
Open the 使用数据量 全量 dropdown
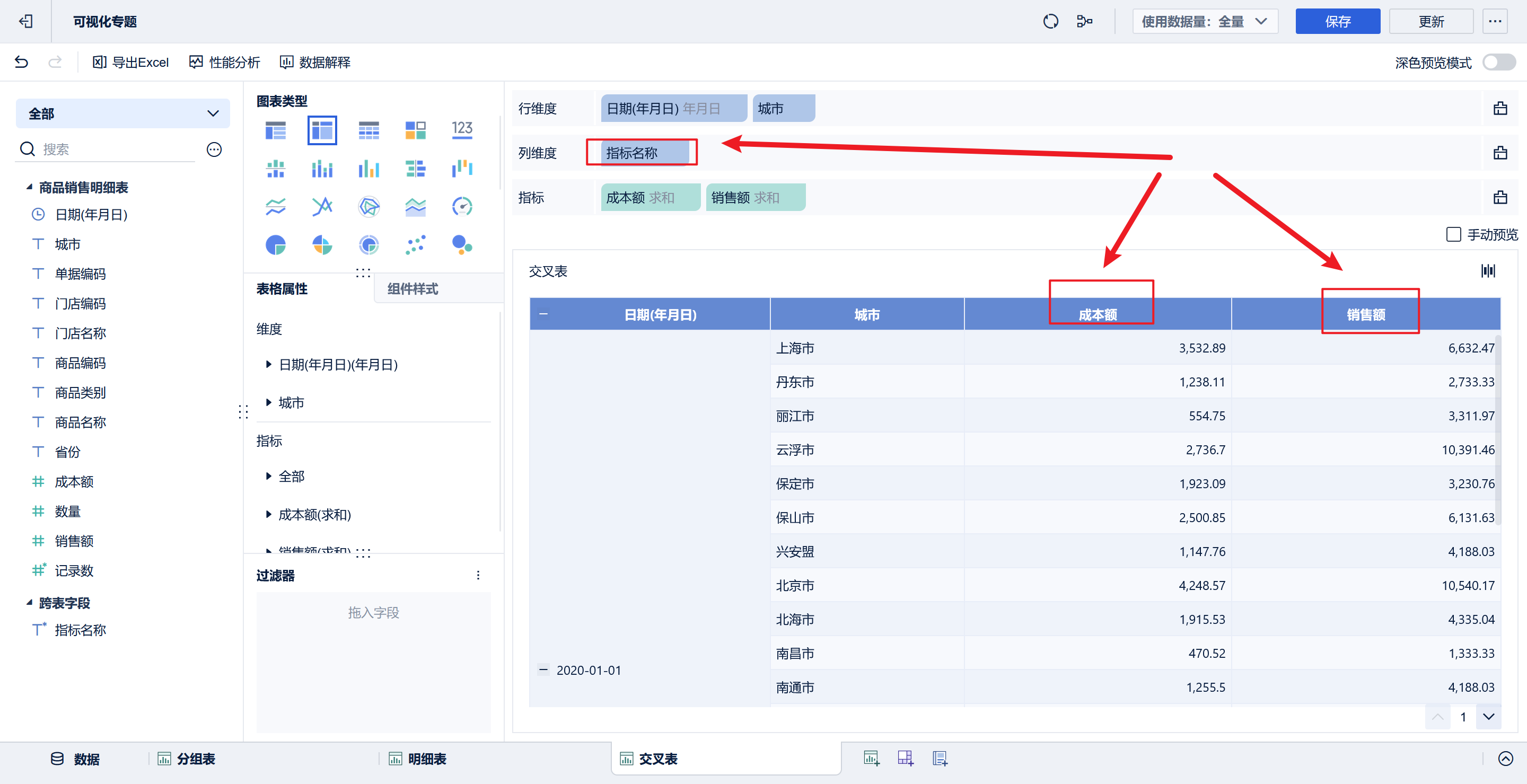[x=1205, y=22]
